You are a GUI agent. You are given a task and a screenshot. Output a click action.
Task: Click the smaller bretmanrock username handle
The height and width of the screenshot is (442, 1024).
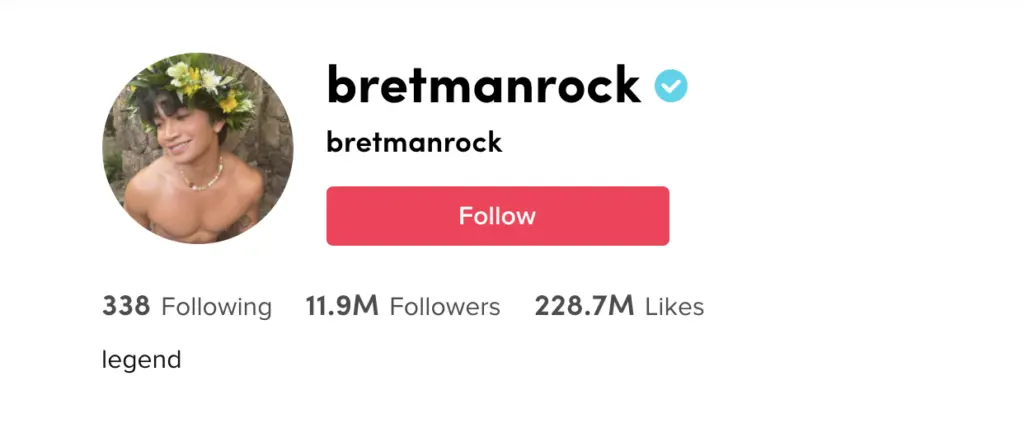(414, 142)
